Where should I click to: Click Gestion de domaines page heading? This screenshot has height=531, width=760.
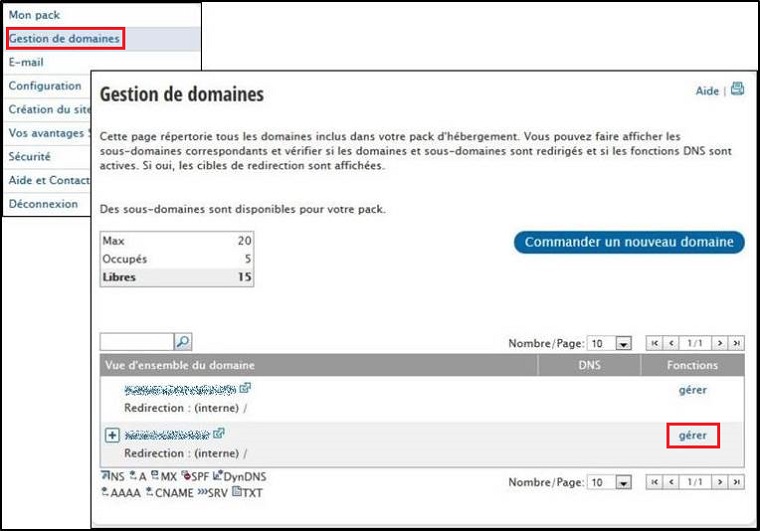(x=182, y=94)
